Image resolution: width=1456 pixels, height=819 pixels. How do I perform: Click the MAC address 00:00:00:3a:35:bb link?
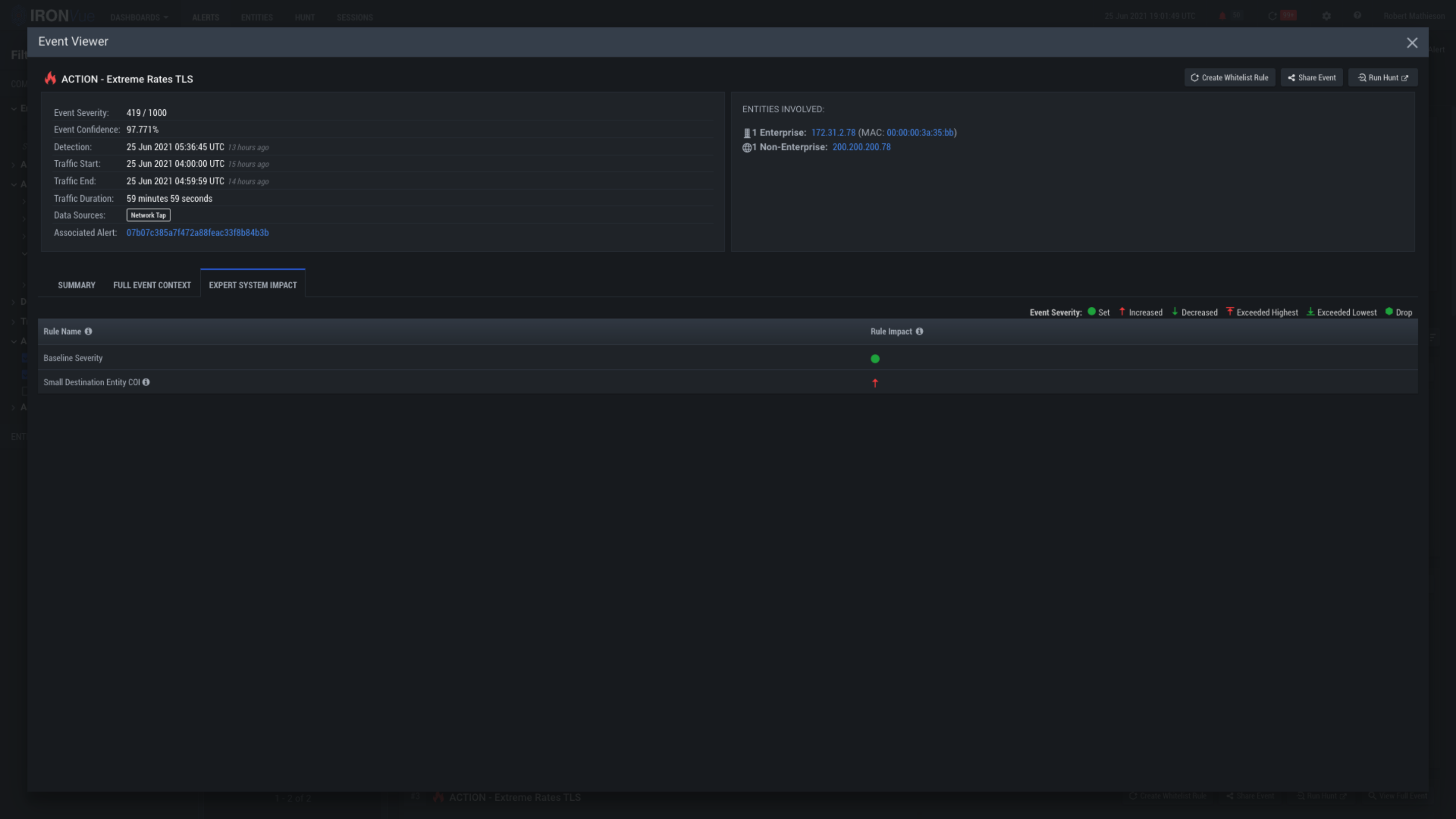(920, 132)
